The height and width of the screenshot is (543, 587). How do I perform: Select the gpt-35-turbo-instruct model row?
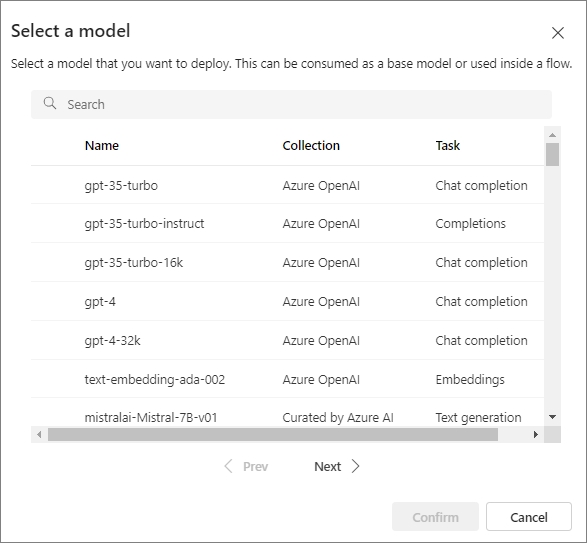pos(288,224)
